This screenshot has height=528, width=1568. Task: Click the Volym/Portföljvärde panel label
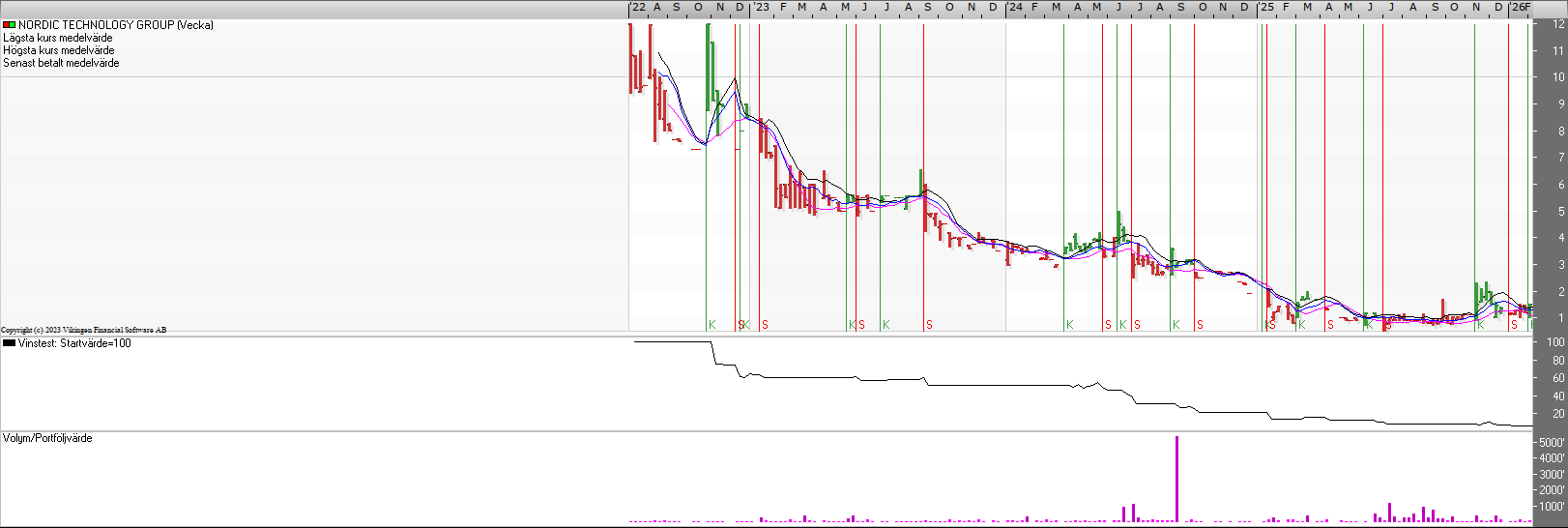point(47,438)
